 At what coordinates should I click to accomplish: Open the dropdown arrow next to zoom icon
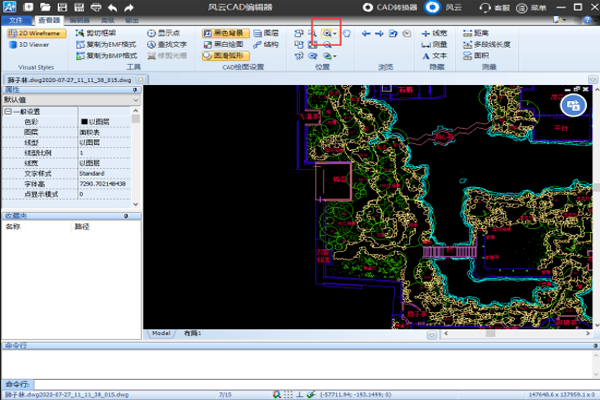(335, 33)
